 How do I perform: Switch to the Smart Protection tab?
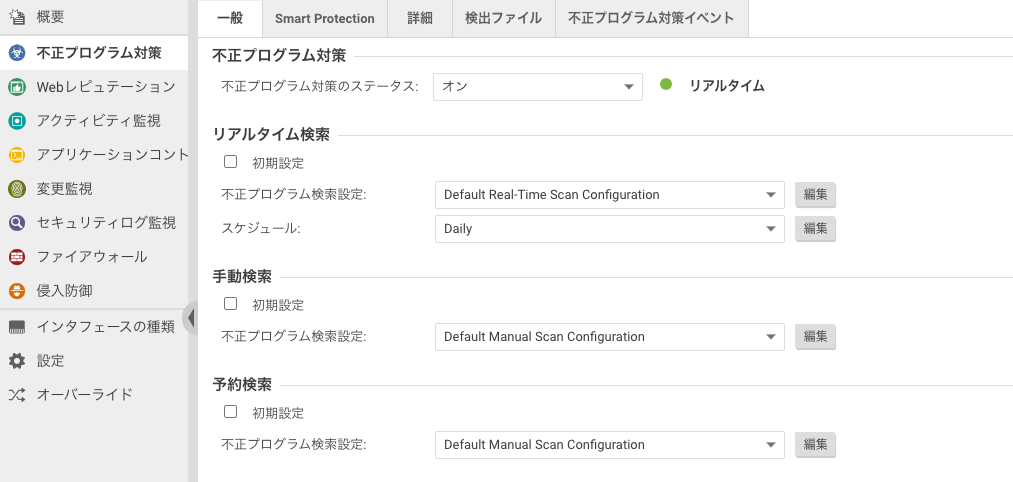pos(324,18)
